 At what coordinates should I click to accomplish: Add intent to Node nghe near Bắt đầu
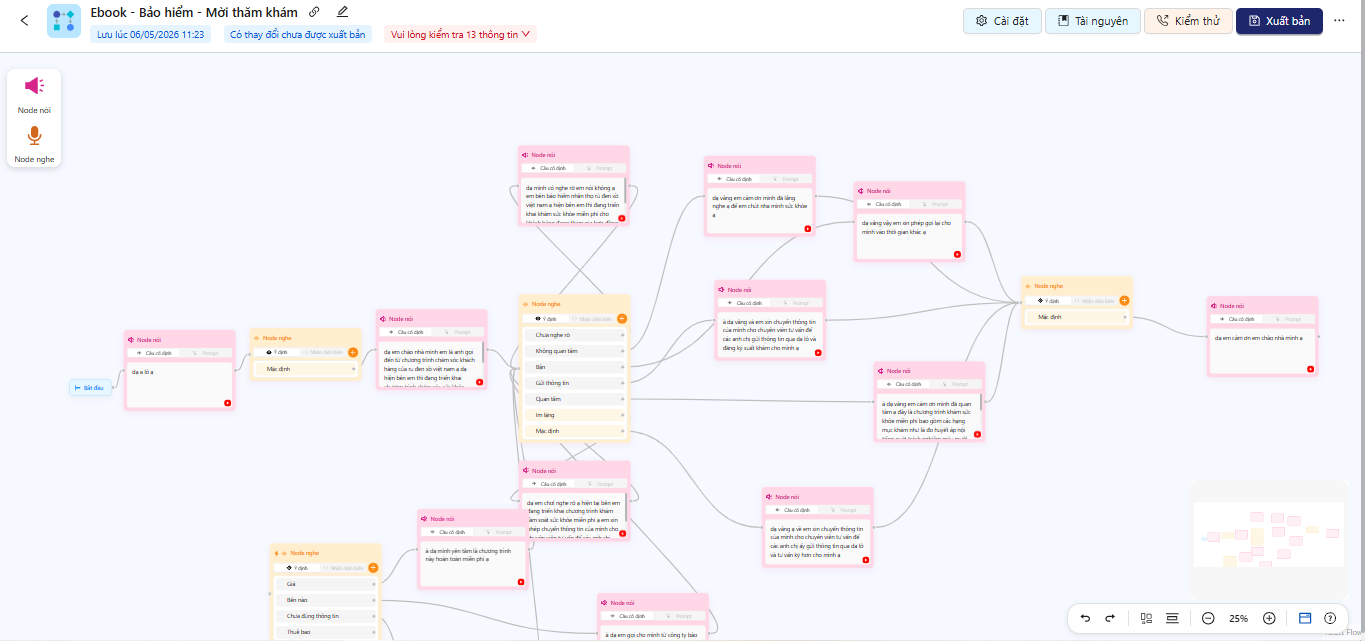tap(353, 352)
